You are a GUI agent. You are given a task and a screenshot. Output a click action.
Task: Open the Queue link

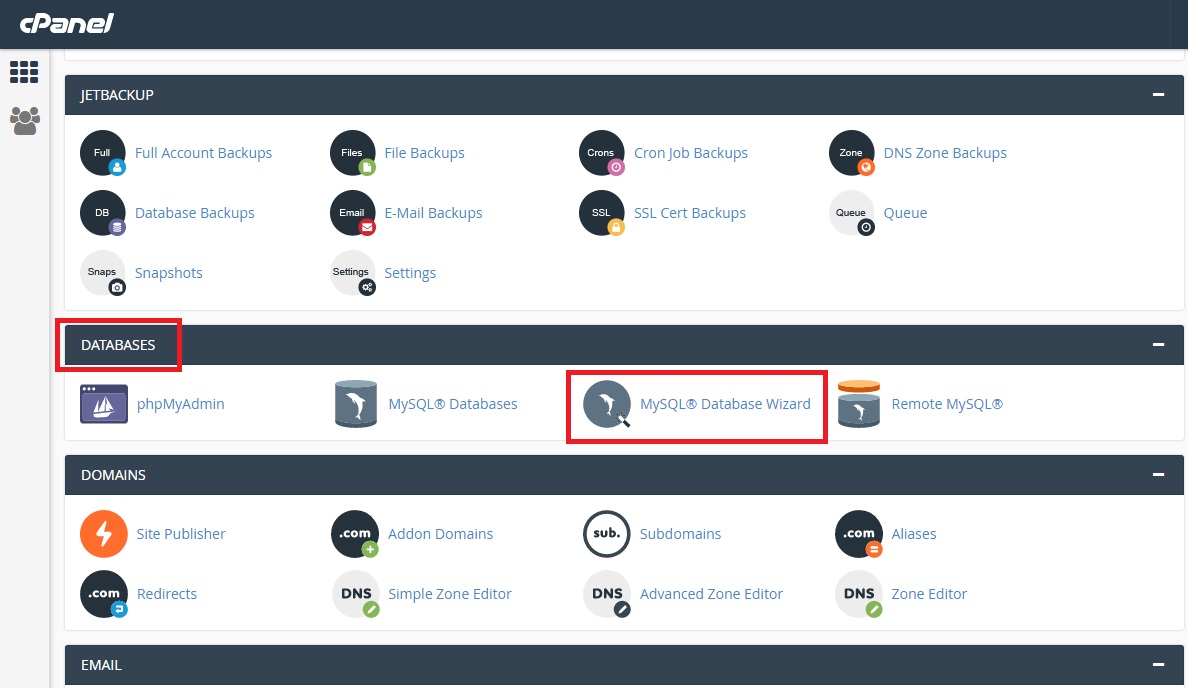(905, 213)
